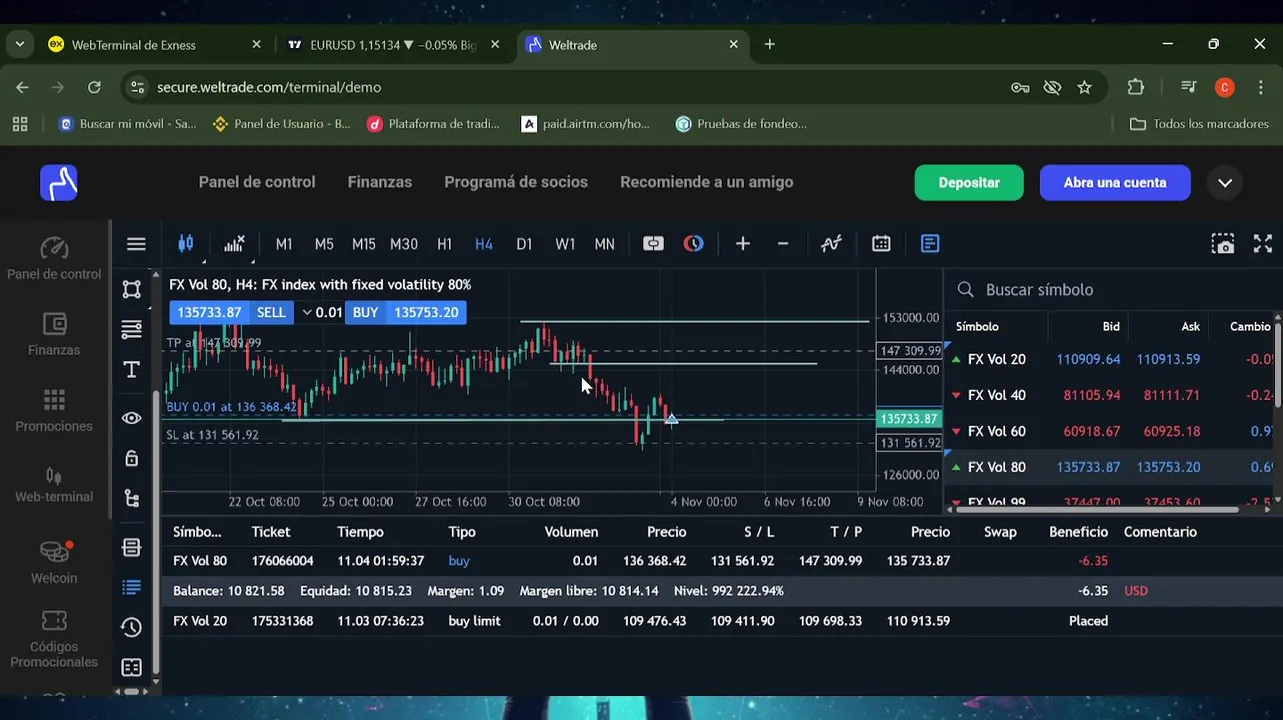Zoom in chart with plus icon
This screenshot has width=1283, height=720.
click(x=743, y=244)
